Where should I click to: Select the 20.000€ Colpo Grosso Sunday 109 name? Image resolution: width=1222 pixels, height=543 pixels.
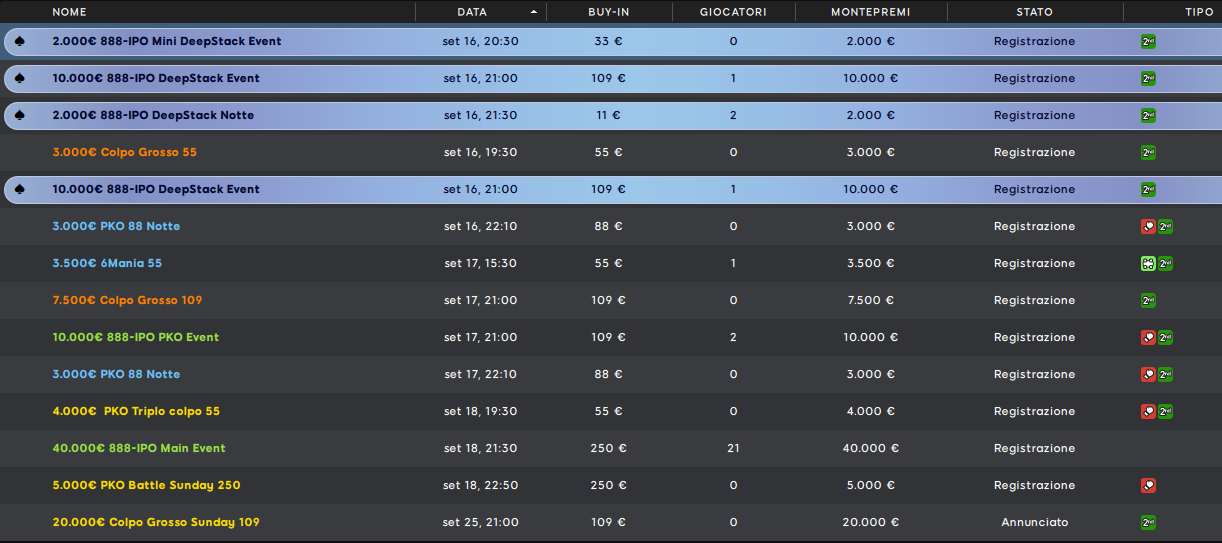pyautogui.click(x=156, y=523)
